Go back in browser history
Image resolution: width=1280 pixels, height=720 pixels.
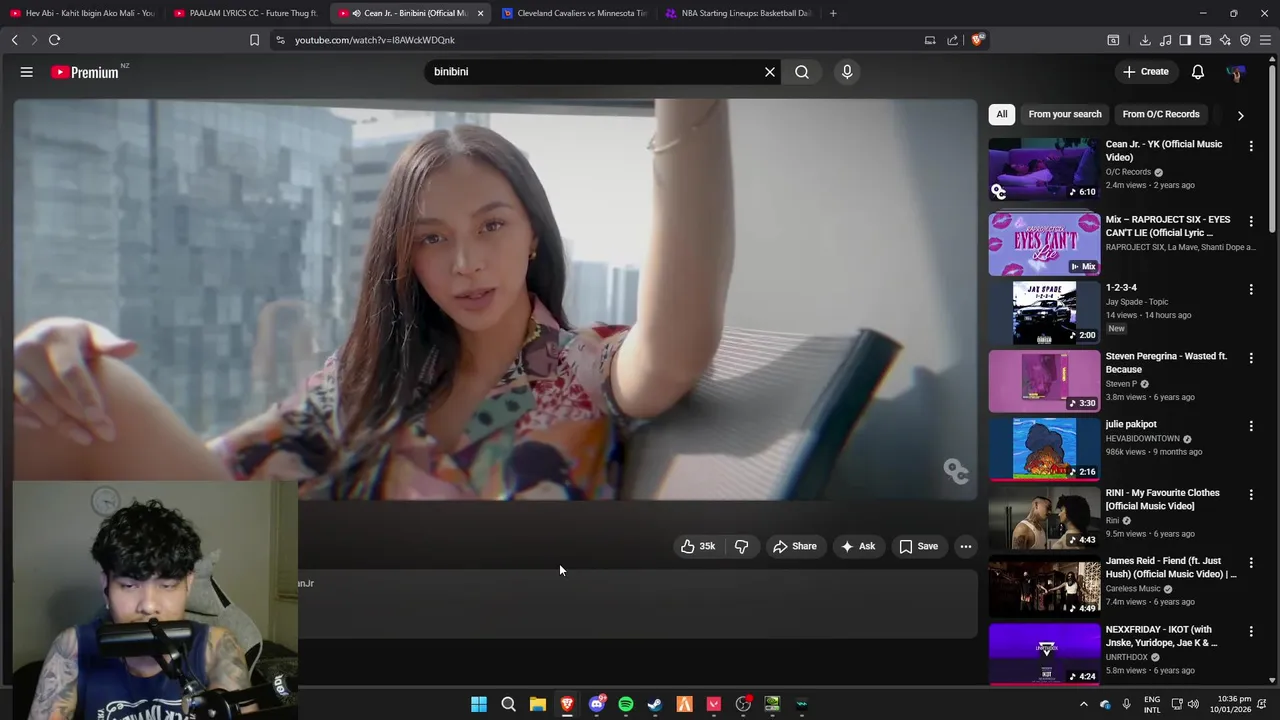tap(14, 40)
